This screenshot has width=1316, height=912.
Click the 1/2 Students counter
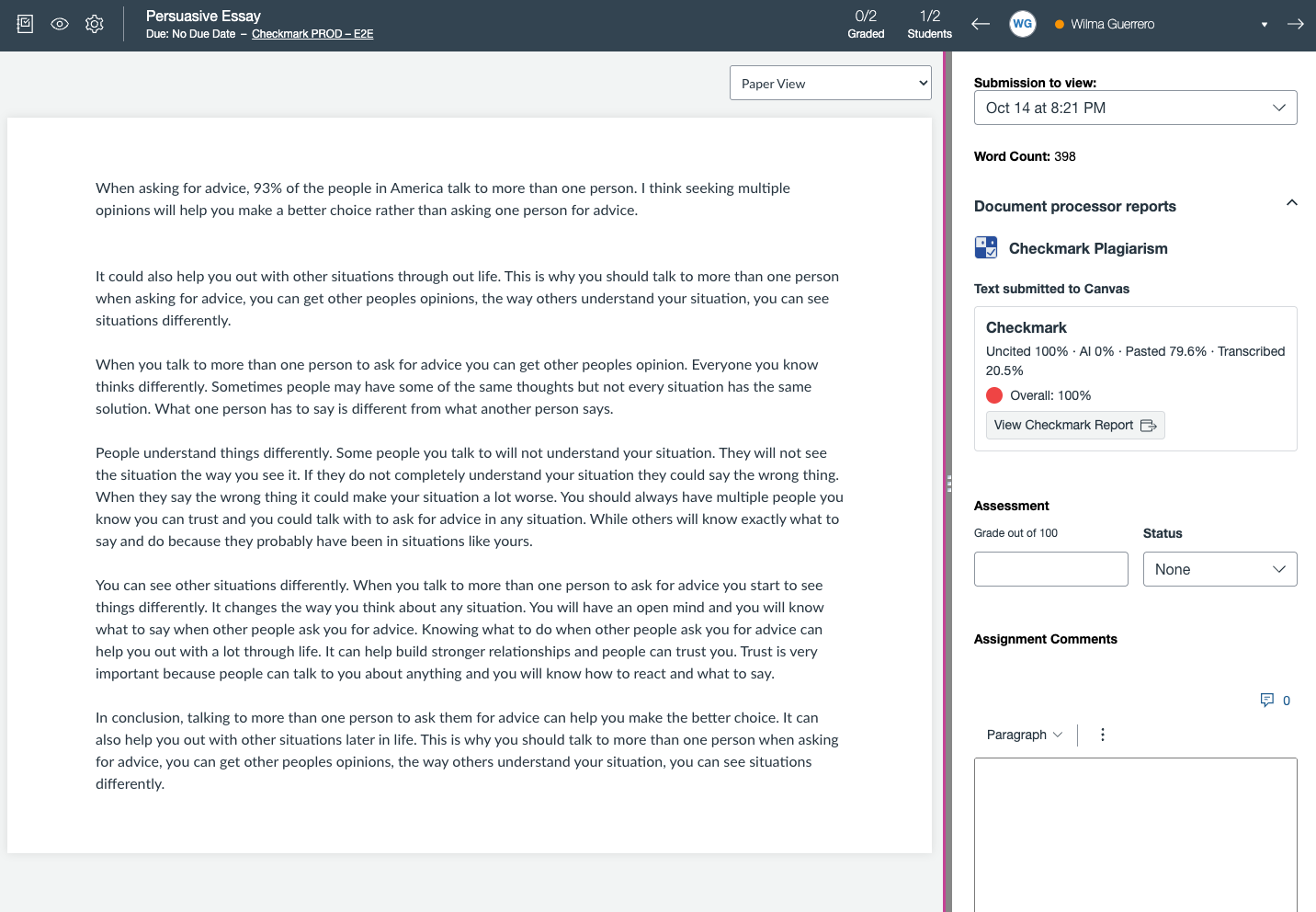[930, 24]
